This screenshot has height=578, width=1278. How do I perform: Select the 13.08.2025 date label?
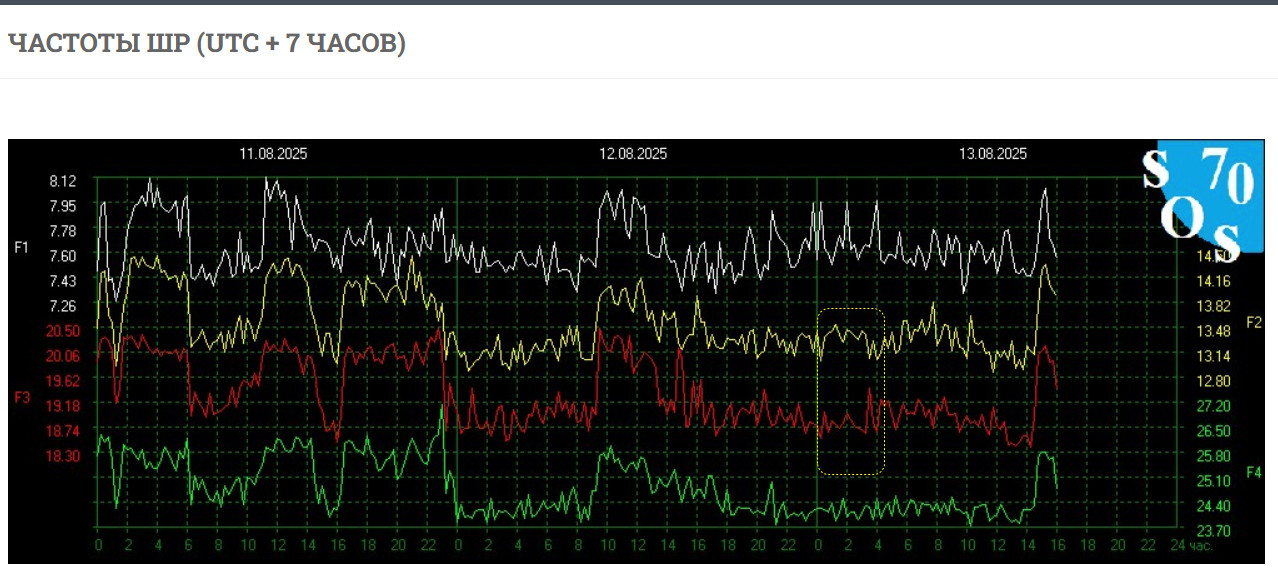click(993, 154)
